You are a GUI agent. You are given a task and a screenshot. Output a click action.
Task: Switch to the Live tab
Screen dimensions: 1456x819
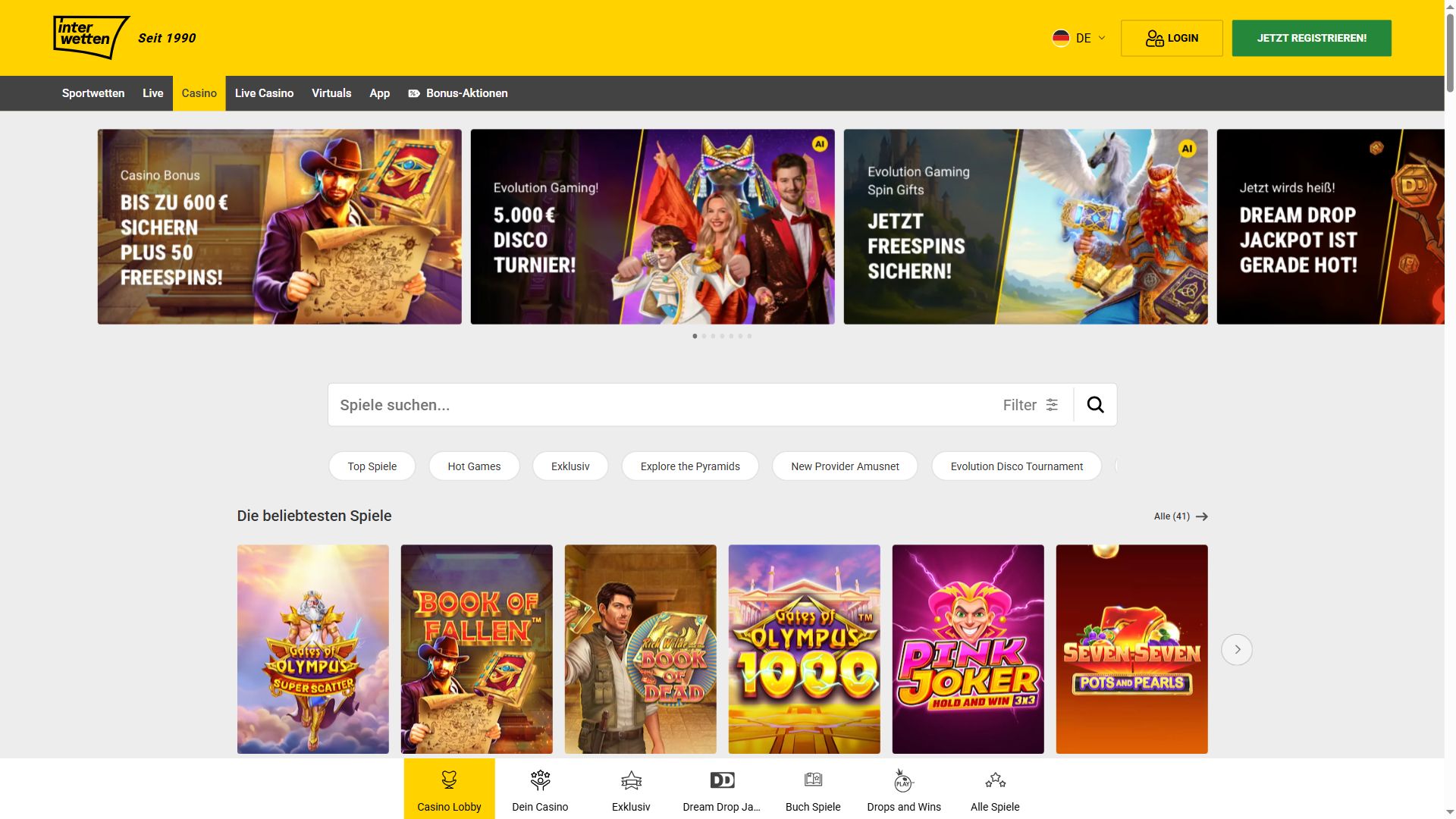(153, 93)
